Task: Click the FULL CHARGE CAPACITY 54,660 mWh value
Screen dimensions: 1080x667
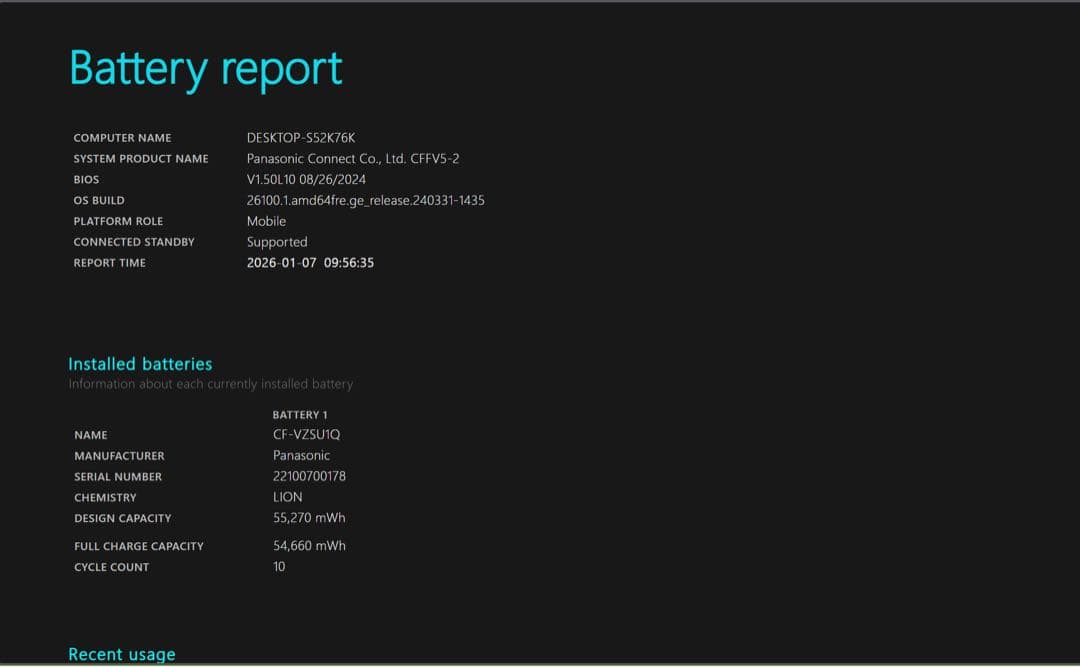Action: (309, 545)
